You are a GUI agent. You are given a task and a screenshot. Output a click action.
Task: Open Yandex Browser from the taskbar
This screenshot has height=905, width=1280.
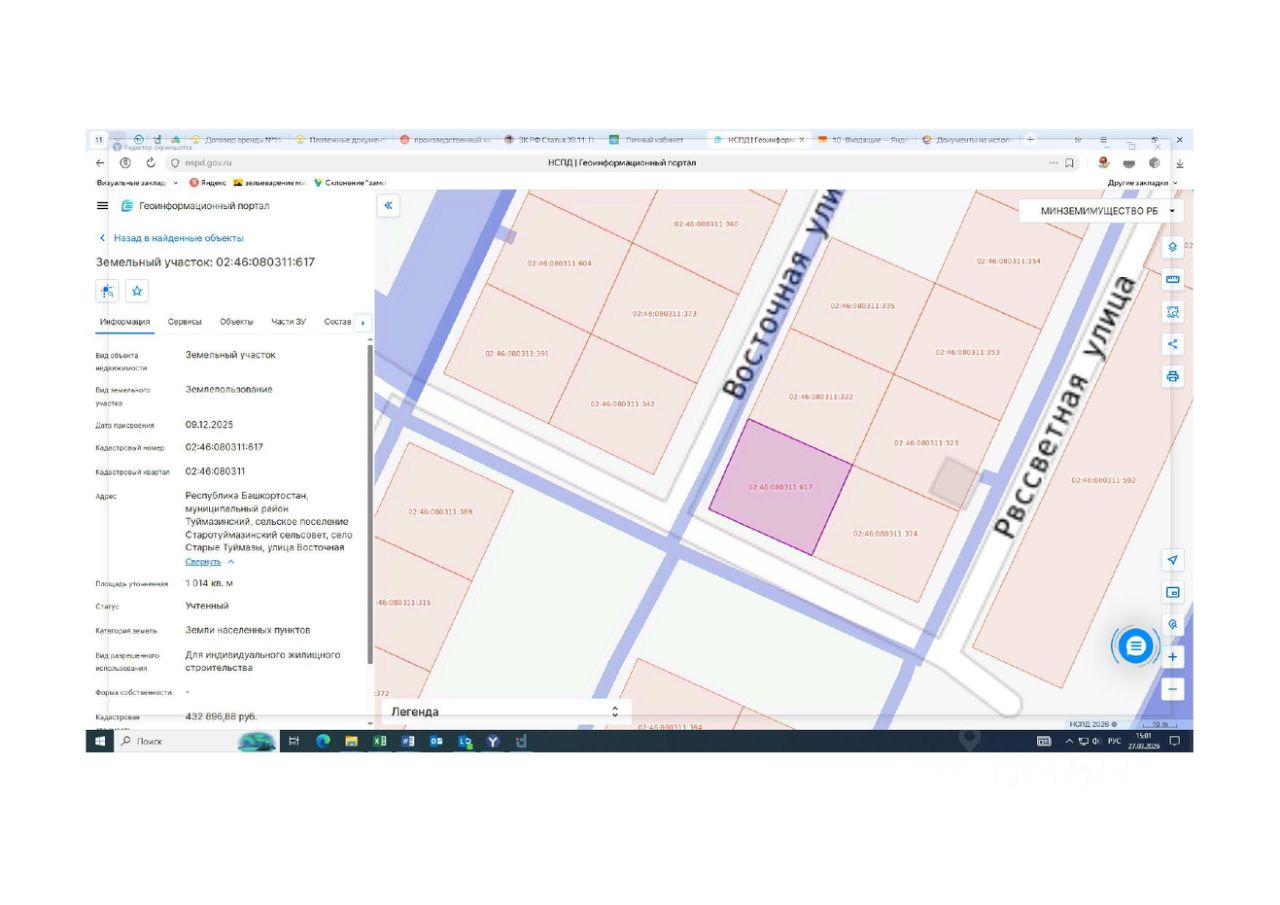[x=493, y=741]
